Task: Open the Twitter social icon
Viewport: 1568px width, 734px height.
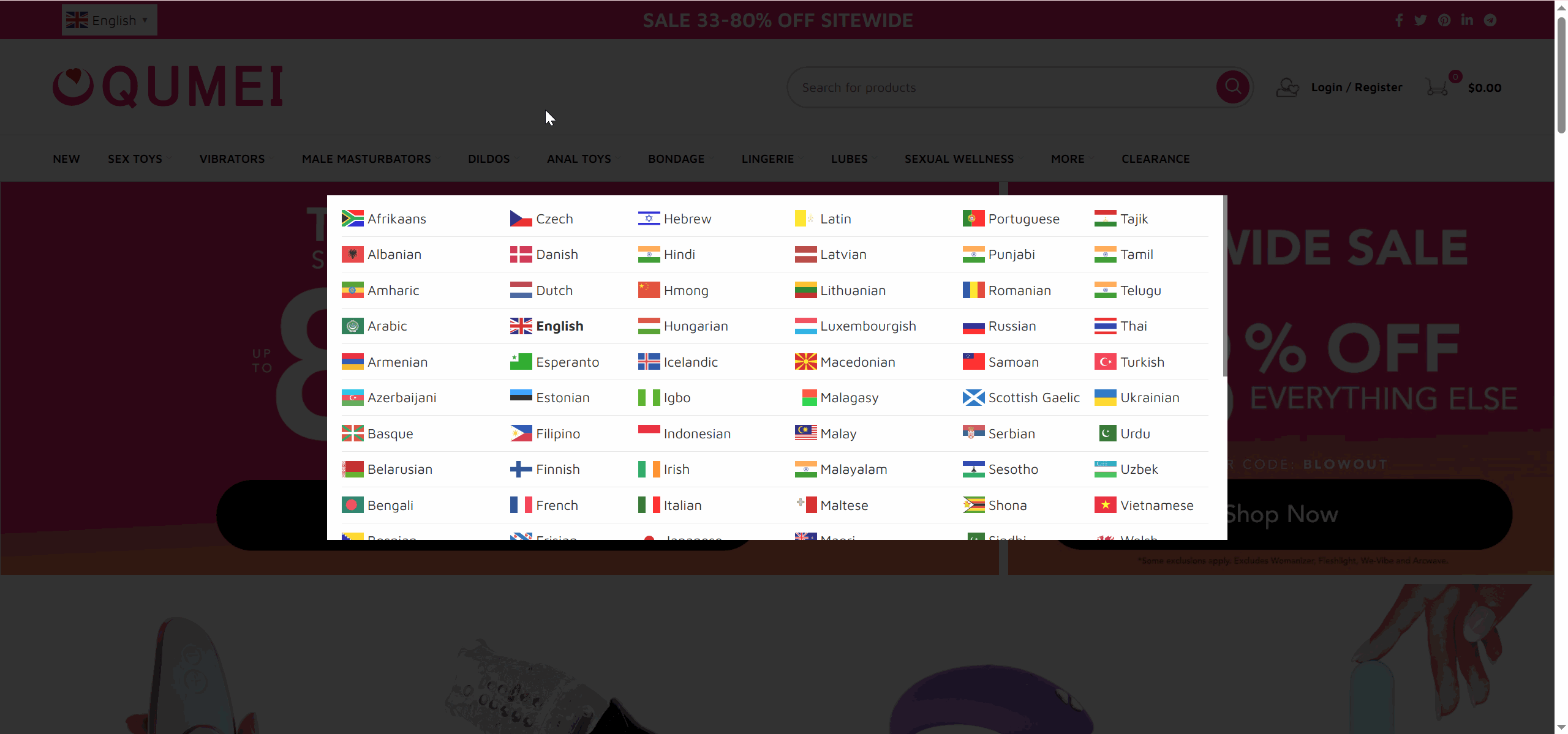Action: 1420,20
